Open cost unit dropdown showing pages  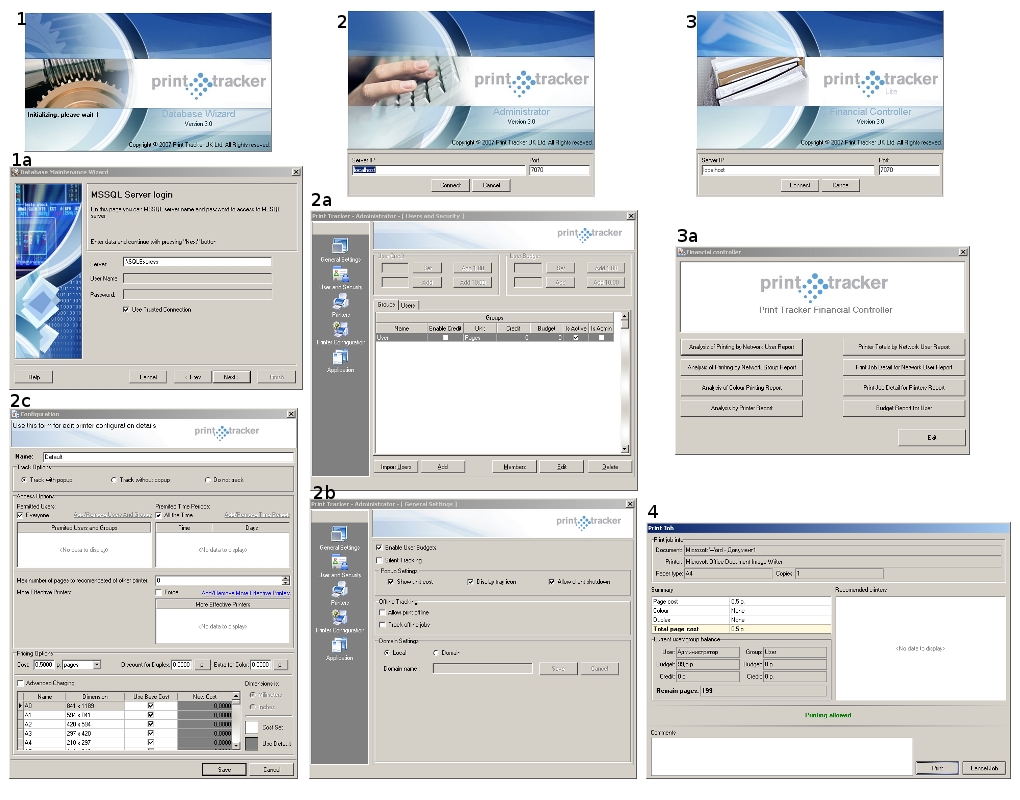97,665
